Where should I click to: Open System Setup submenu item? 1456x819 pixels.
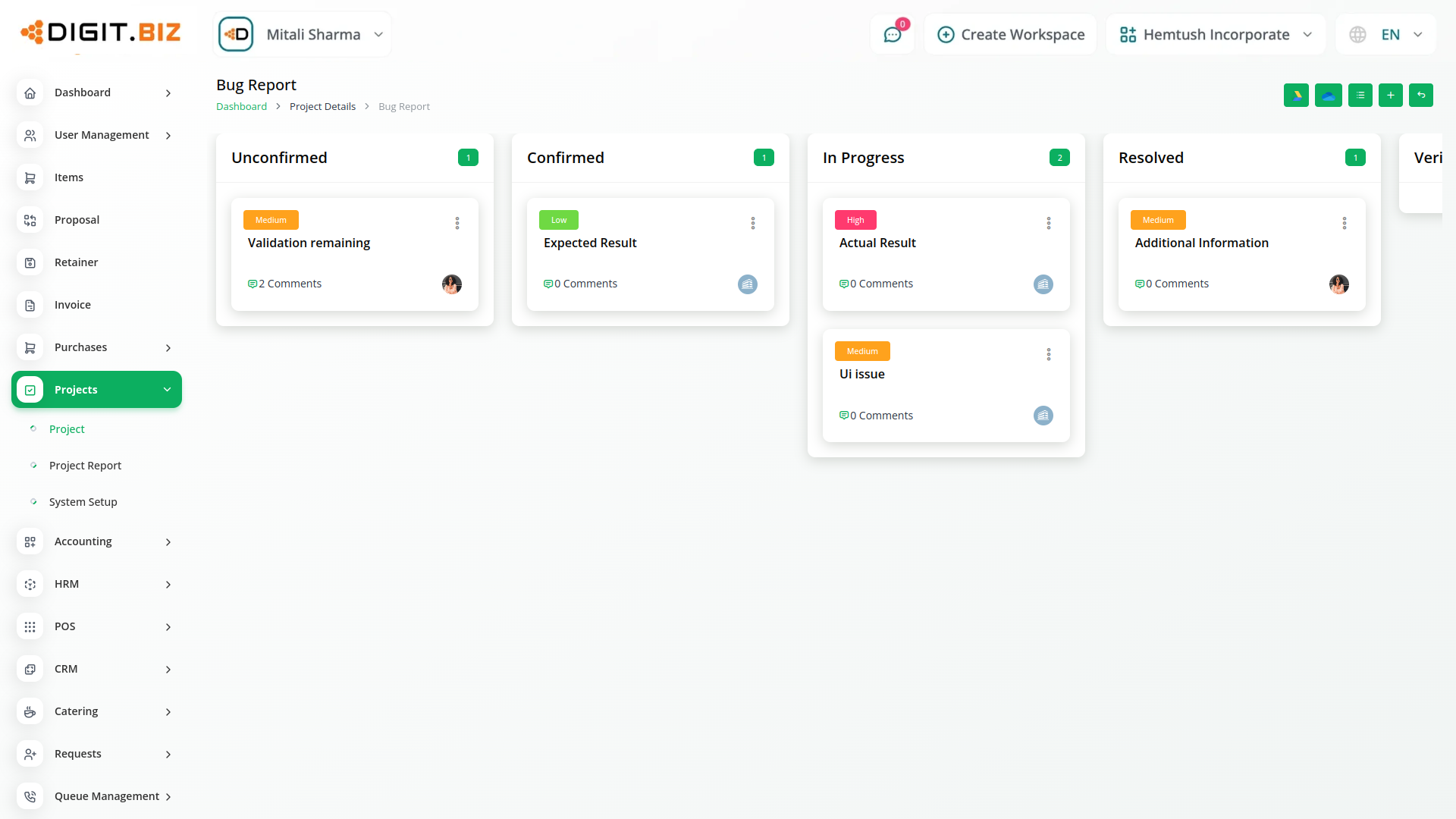tap(83, 502)
